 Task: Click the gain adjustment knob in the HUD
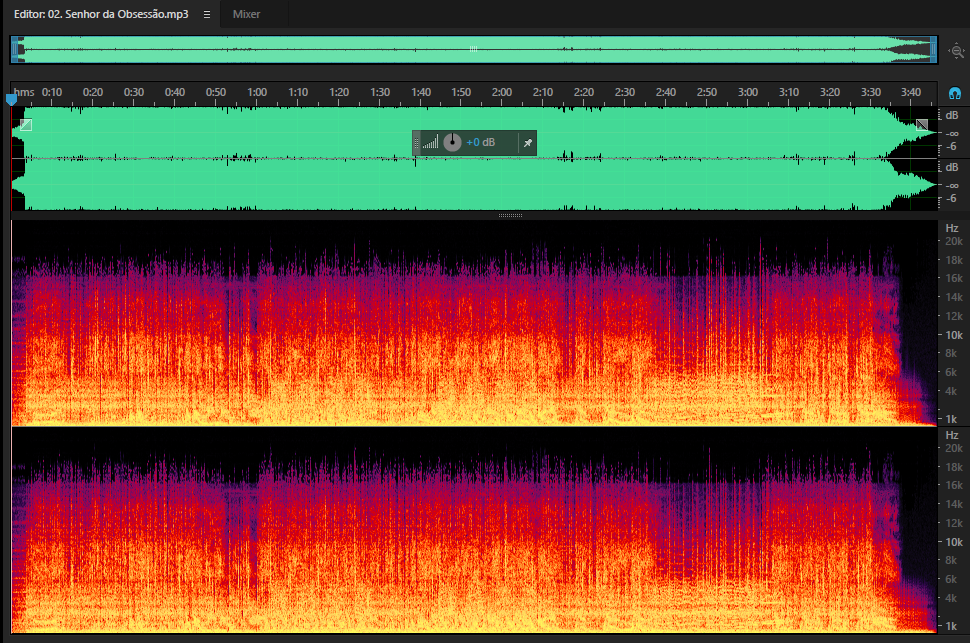pos(452,142)
